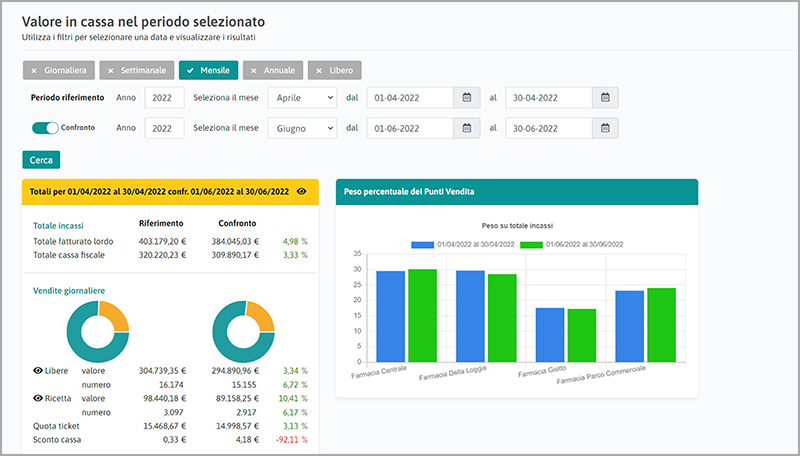Click the eye icon beside Libere
Viewport: 800px width, 456px height.
point(38,370)
